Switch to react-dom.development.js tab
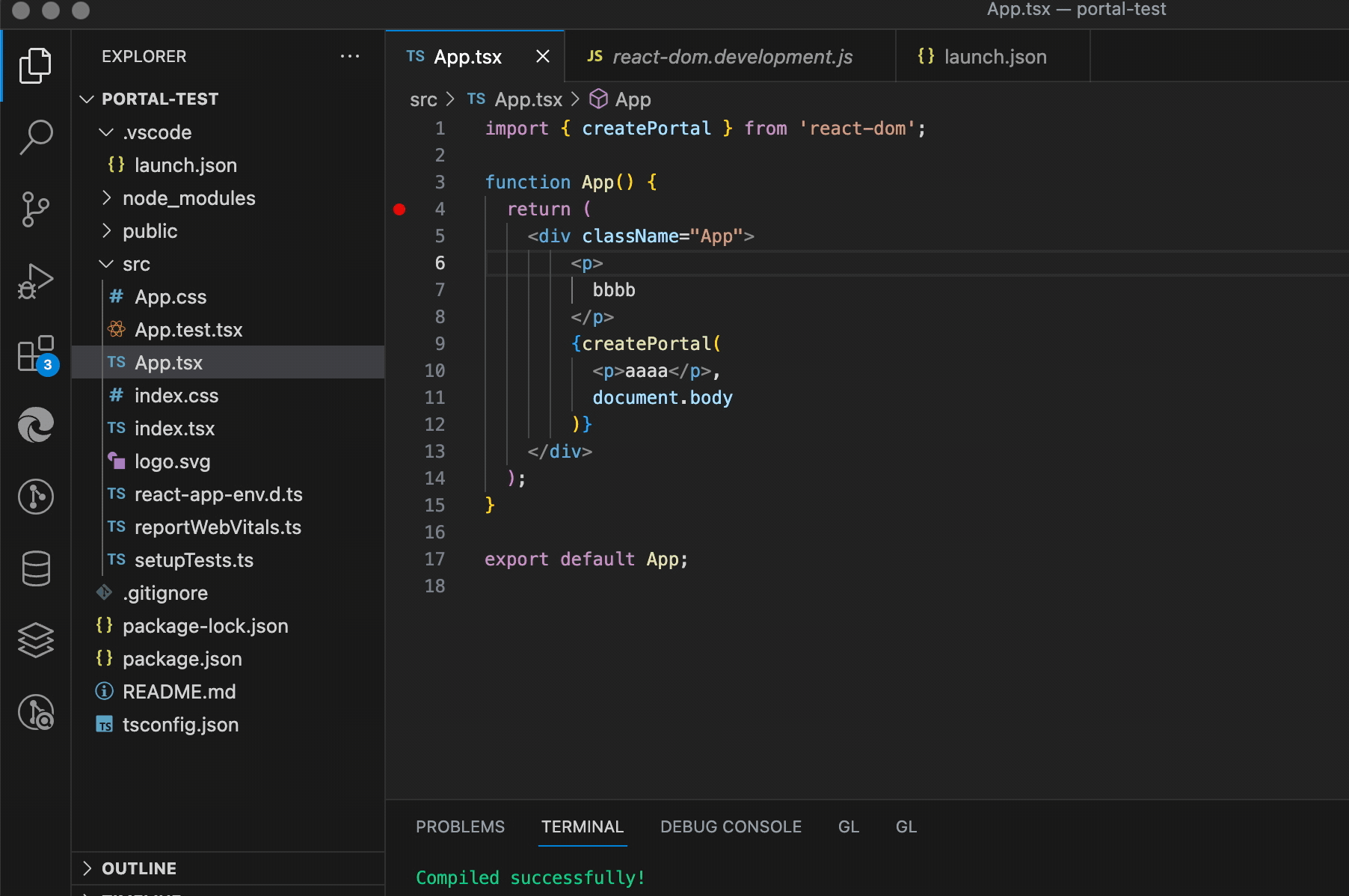 coord(731,57)
